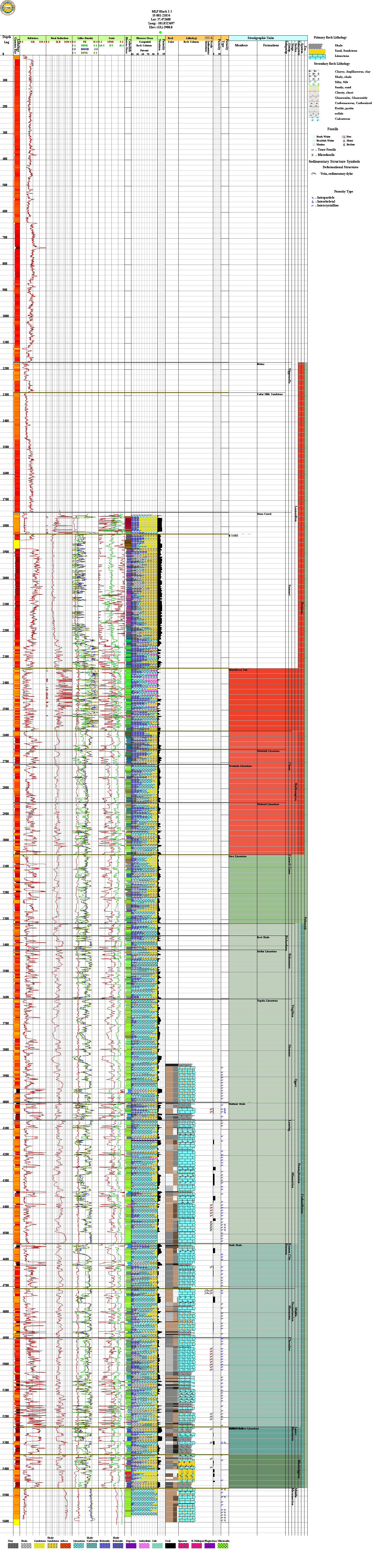The image size is (375, 1568).
Task: Click the 'Elev: (GL) 2908.0' header line
Action: 162,28
